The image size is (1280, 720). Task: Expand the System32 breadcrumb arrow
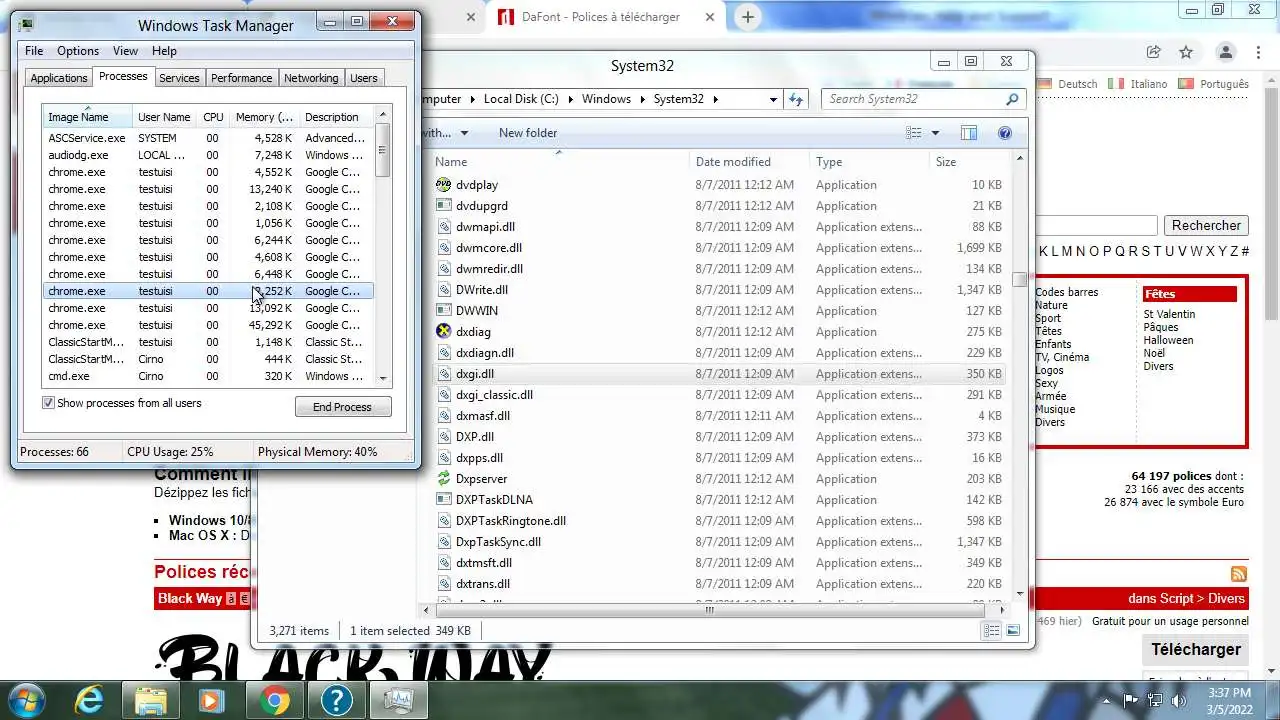pos(716,99)
